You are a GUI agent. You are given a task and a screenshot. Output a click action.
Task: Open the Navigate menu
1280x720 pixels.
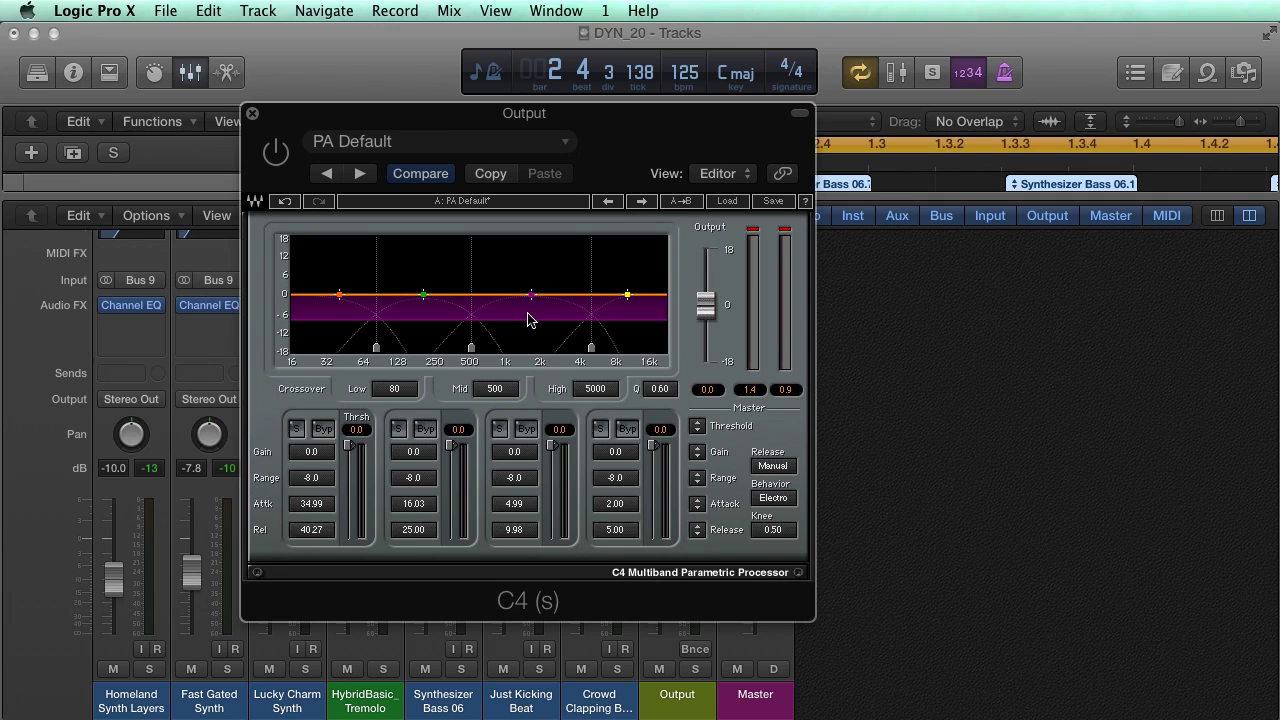click(324, 11)
